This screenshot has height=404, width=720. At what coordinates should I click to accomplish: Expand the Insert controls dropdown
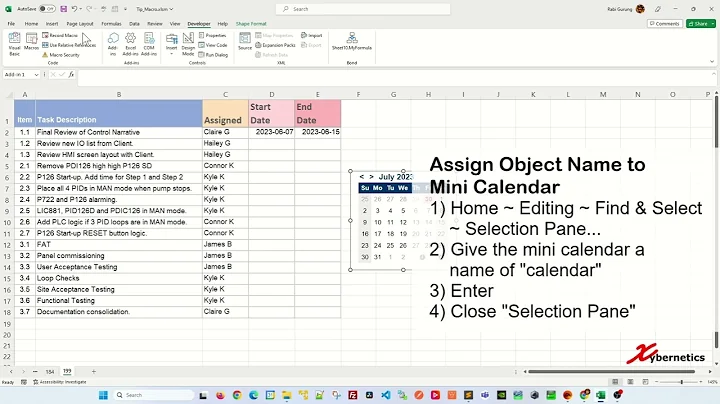tap(171, 54)
